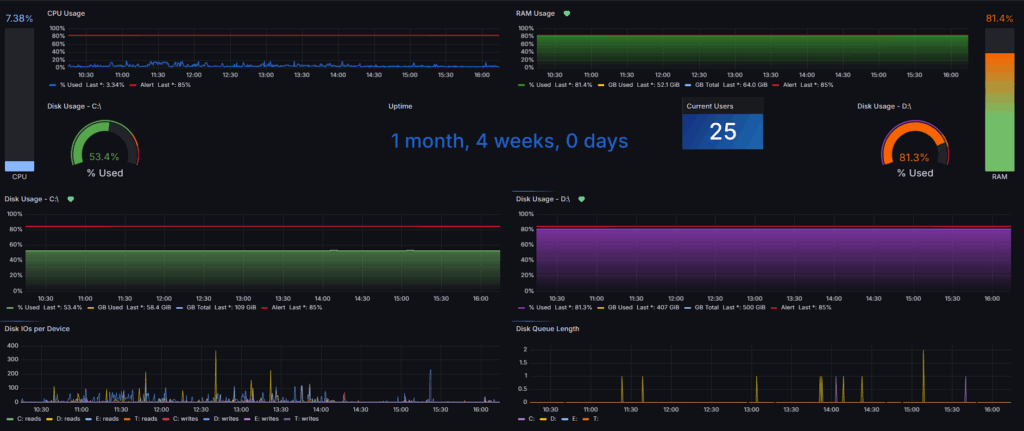Click the heart status icon on Disk Usage C:\ graph
1024x431 pixels.
tap(71, 199)
